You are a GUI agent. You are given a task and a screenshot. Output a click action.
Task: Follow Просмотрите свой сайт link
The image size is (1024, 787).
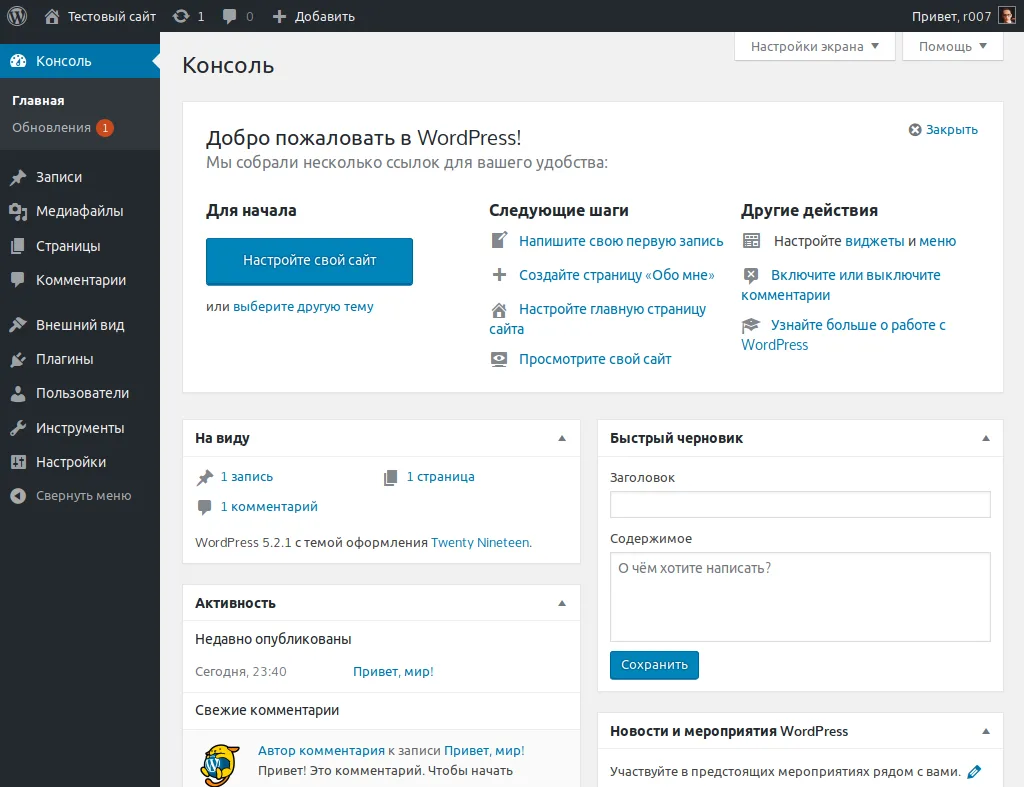(x=595, y=359)
